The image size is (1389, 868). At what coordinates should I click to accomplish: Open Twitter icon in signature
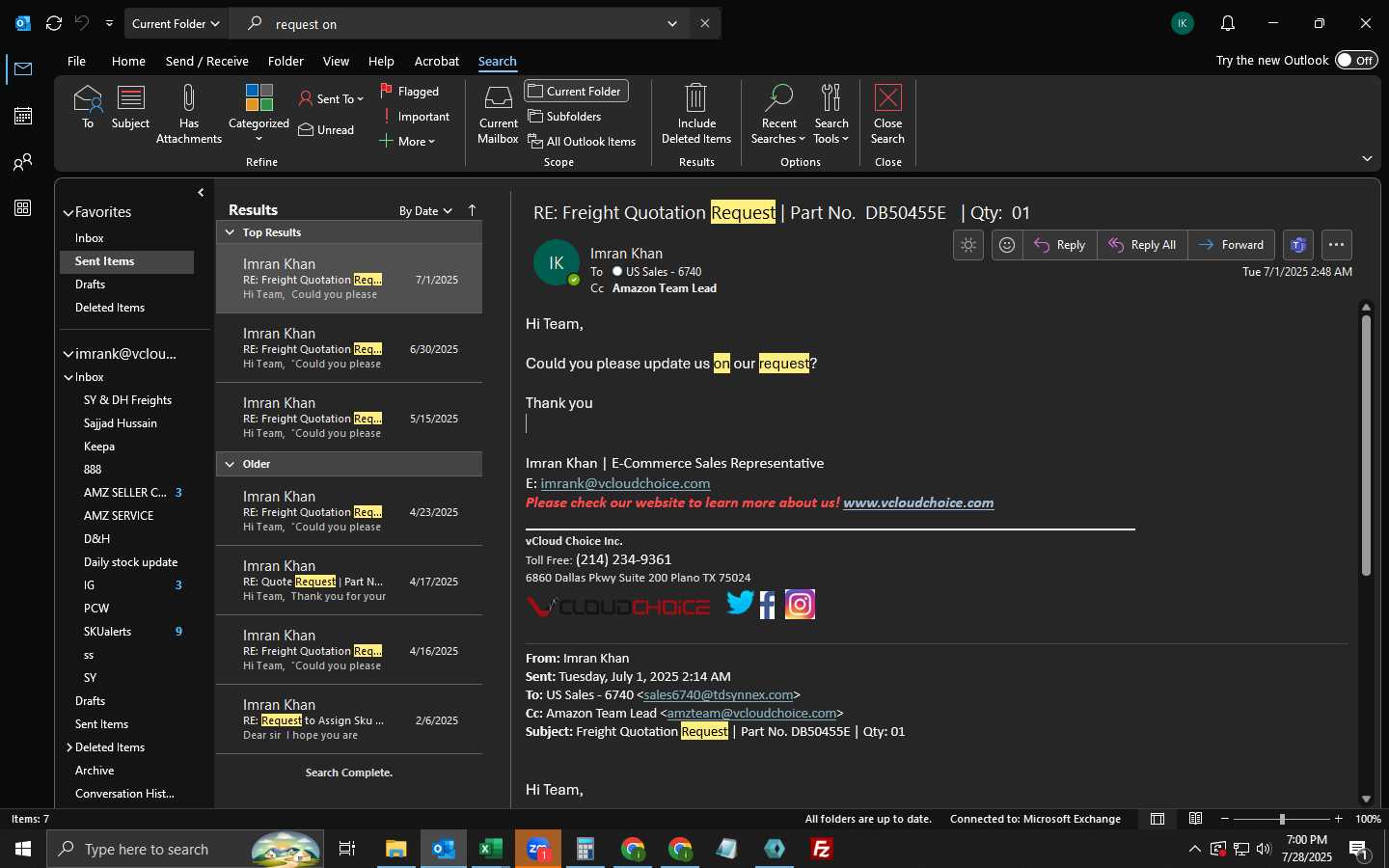coord(741,603)
